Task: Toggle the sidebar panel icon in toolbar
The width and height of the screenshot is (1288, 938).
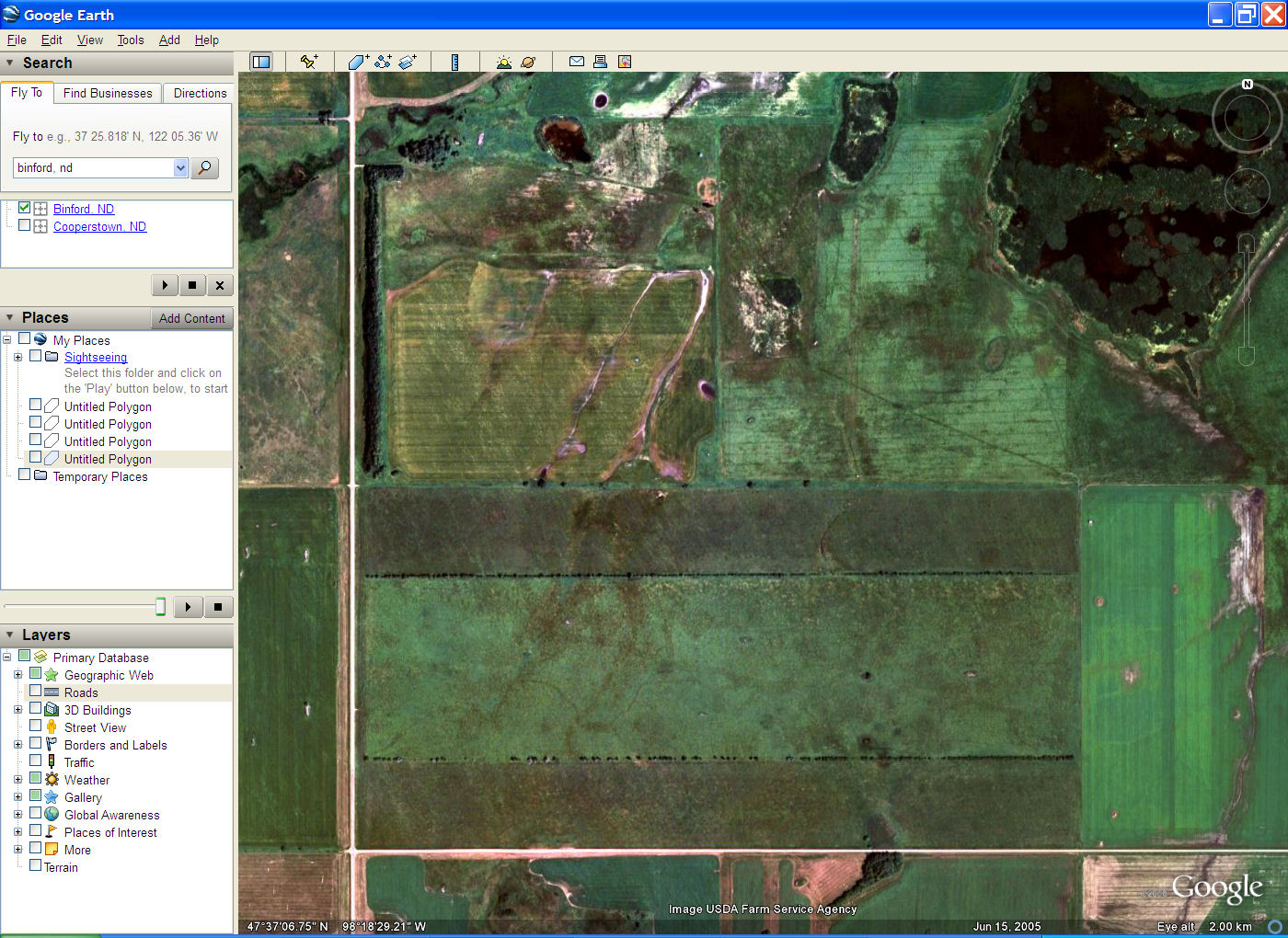Action: click(261, 62)
